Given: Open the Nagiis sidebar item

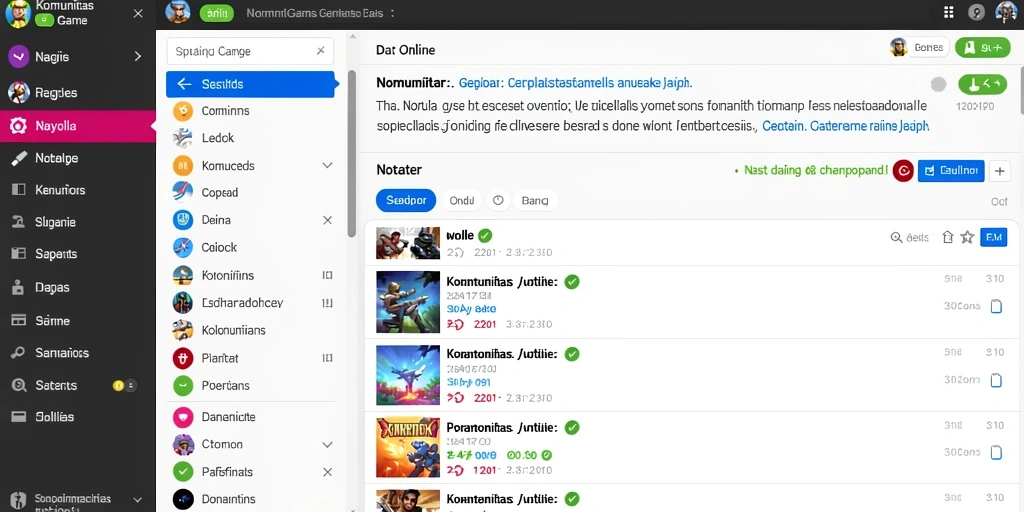Looking at the screenshot, I should [x=78, y=57].
